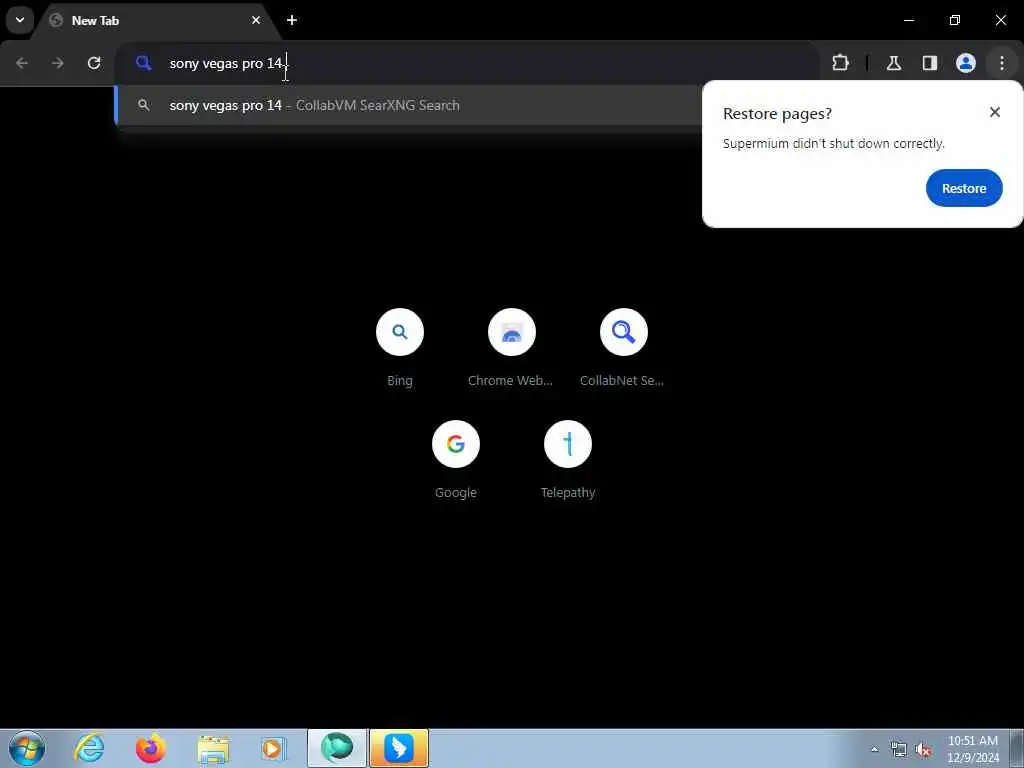Open a new tab with plus button

pyautogui.click(x=292, y=20)
